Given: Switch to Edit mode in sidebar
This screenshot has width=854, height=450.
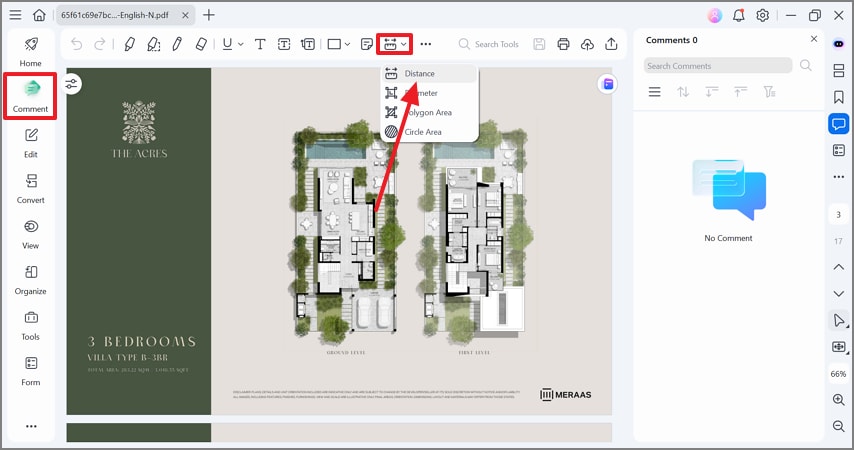Looking at the screenshot, I should (x=30, y=143).
